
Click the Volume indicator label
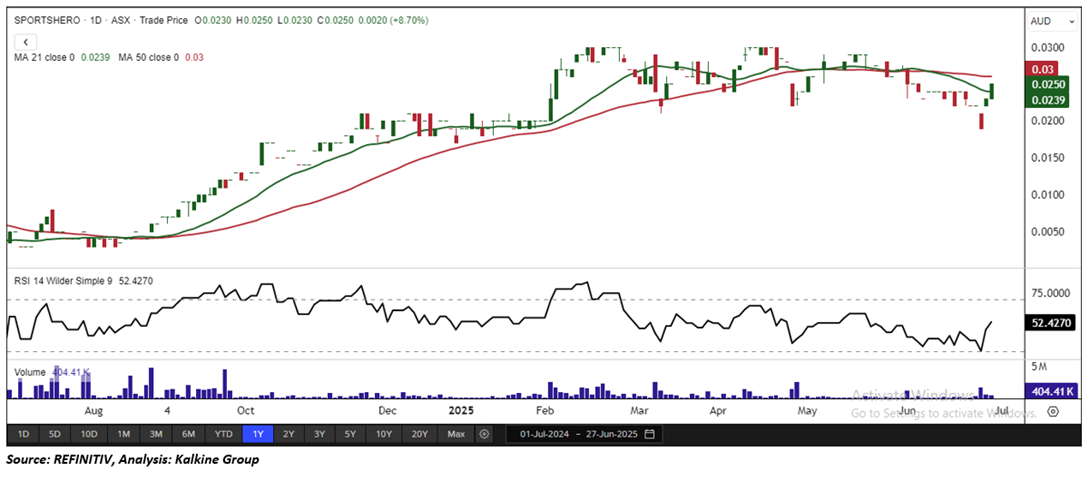click(x=31, y=372)
